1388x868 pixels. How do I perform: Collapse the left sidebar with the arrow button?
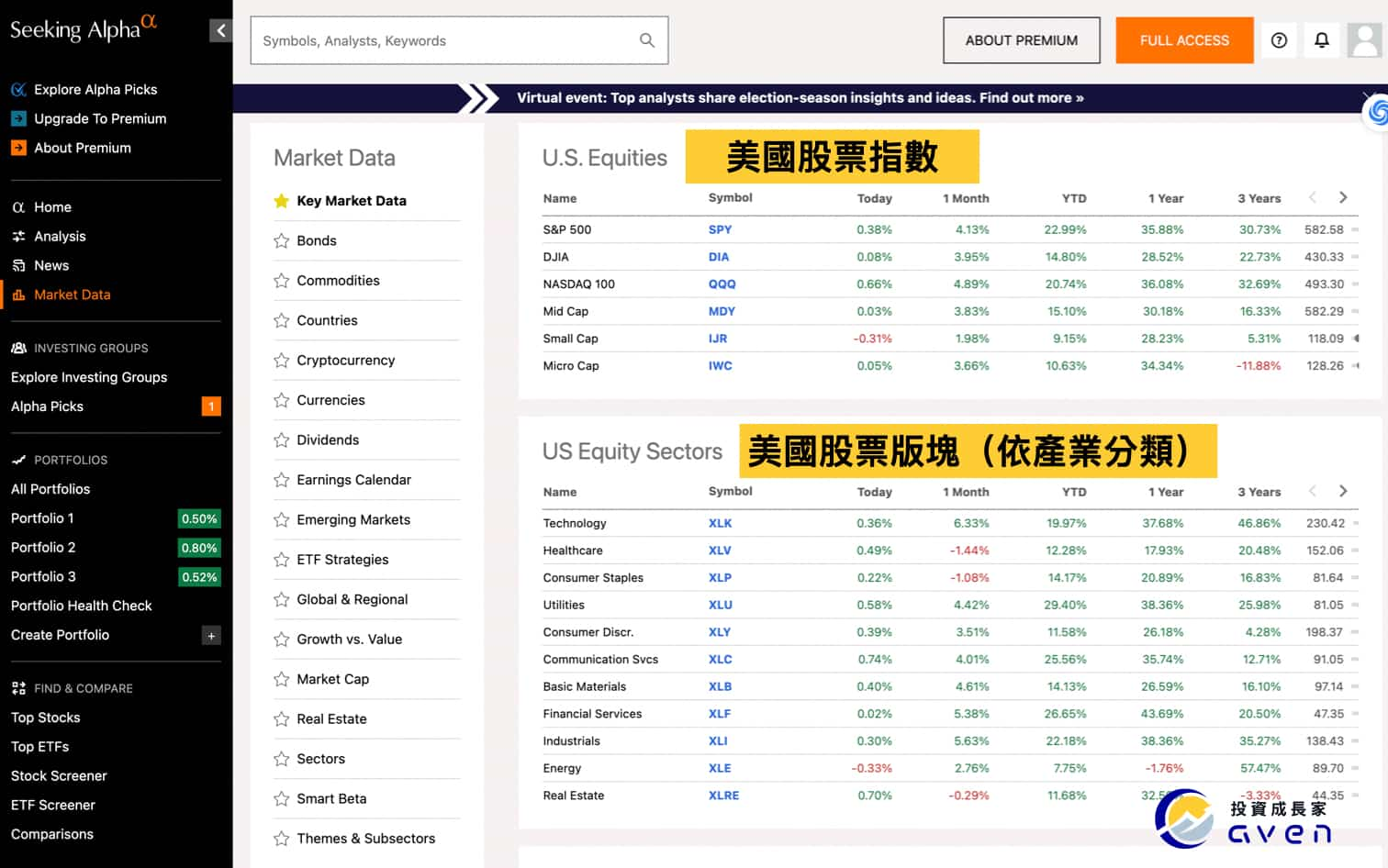click(x=220, y=30)
